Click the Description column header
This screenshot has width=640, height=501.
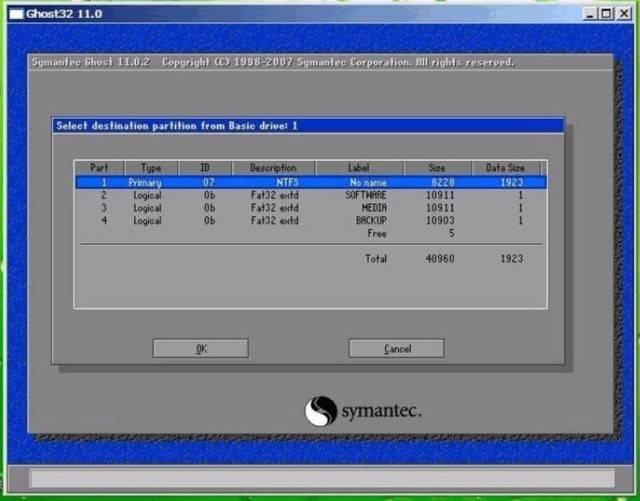(x=273, y=168)
